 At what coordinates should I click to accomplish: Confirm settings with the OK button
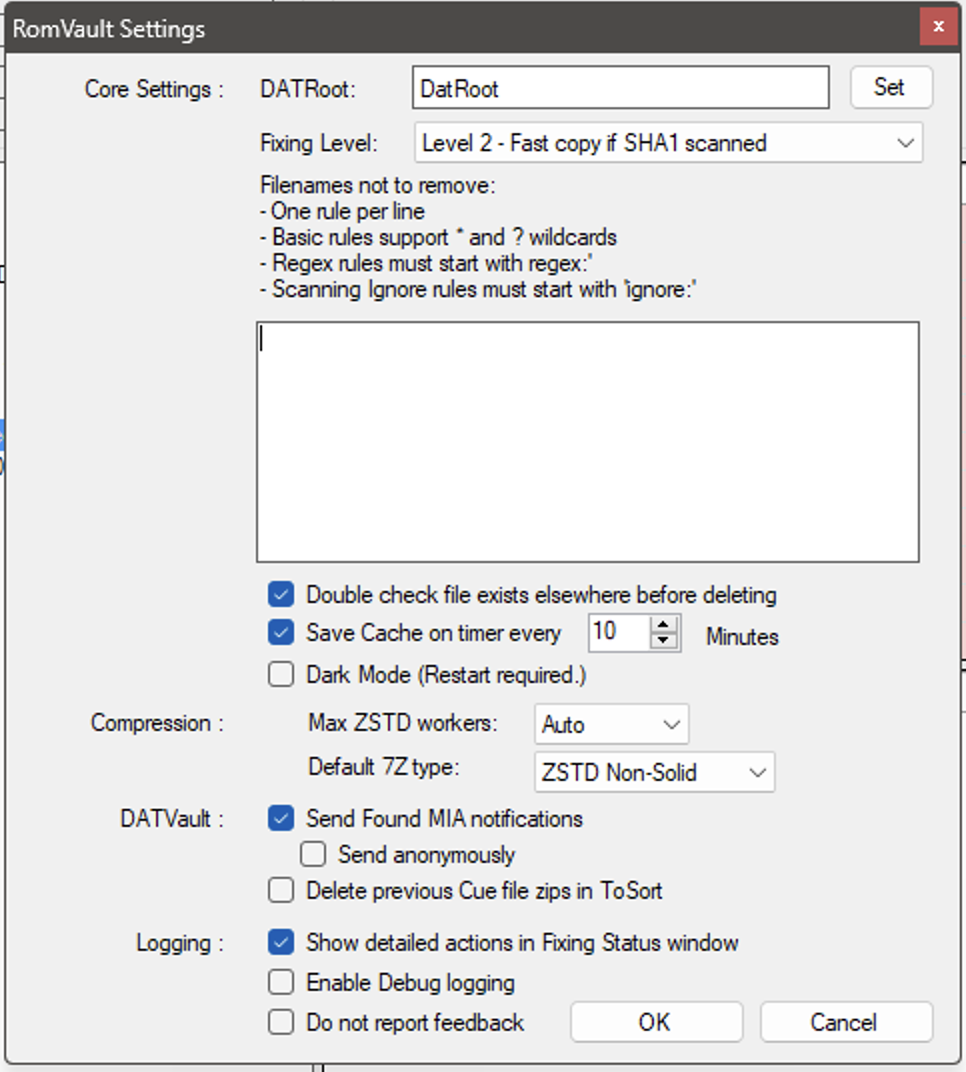[656, 1022]
